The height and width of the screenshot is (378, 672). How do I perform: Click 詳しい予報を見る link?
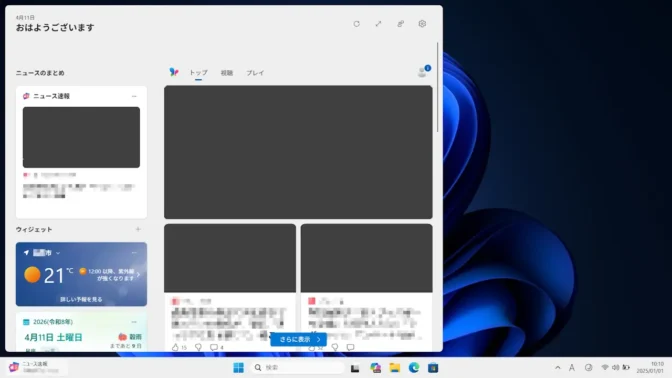tap(81, 300)
